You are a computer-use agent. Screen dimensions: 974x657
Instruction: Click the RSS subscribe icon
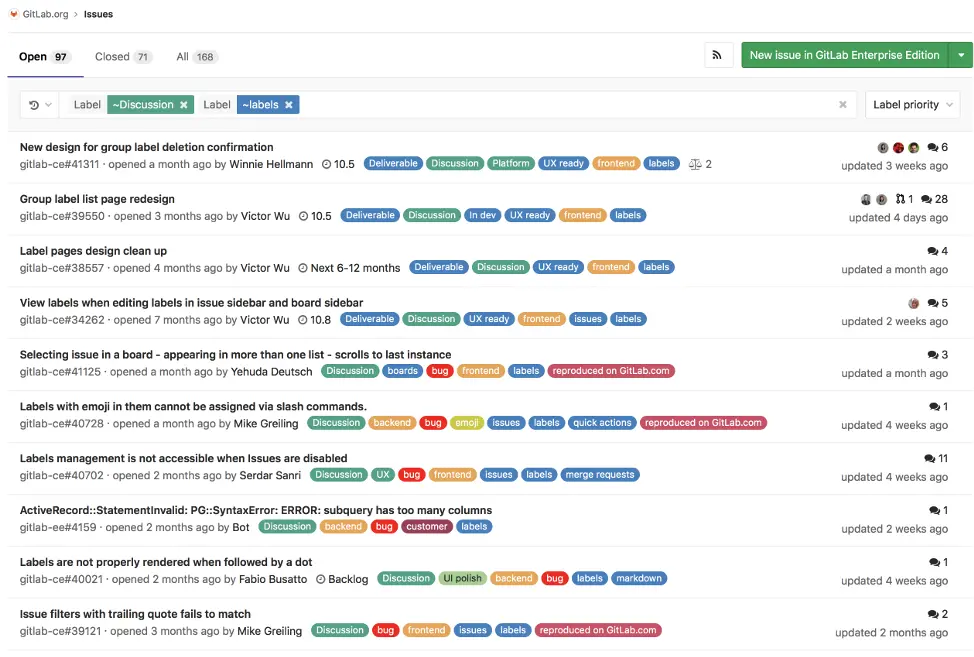(x=718, y=56)
